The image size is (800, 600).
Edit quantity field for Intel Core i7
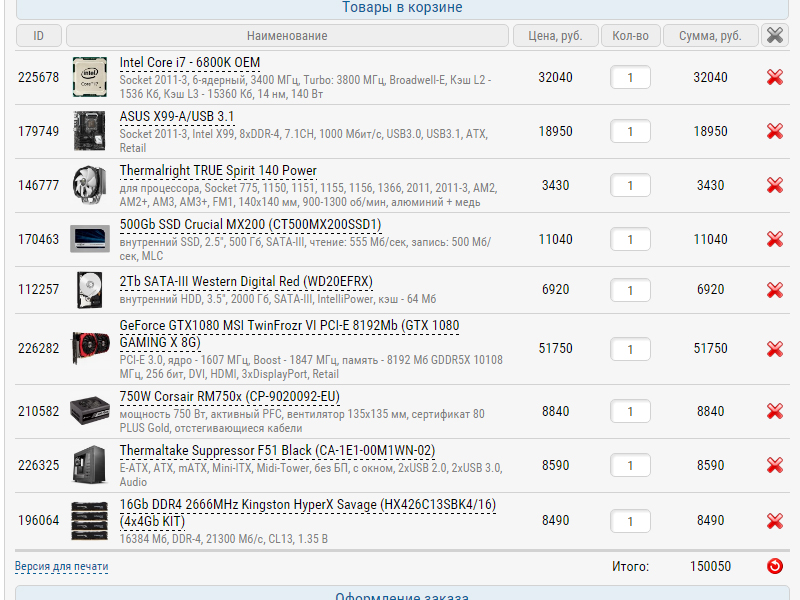[x=630, y=78]
